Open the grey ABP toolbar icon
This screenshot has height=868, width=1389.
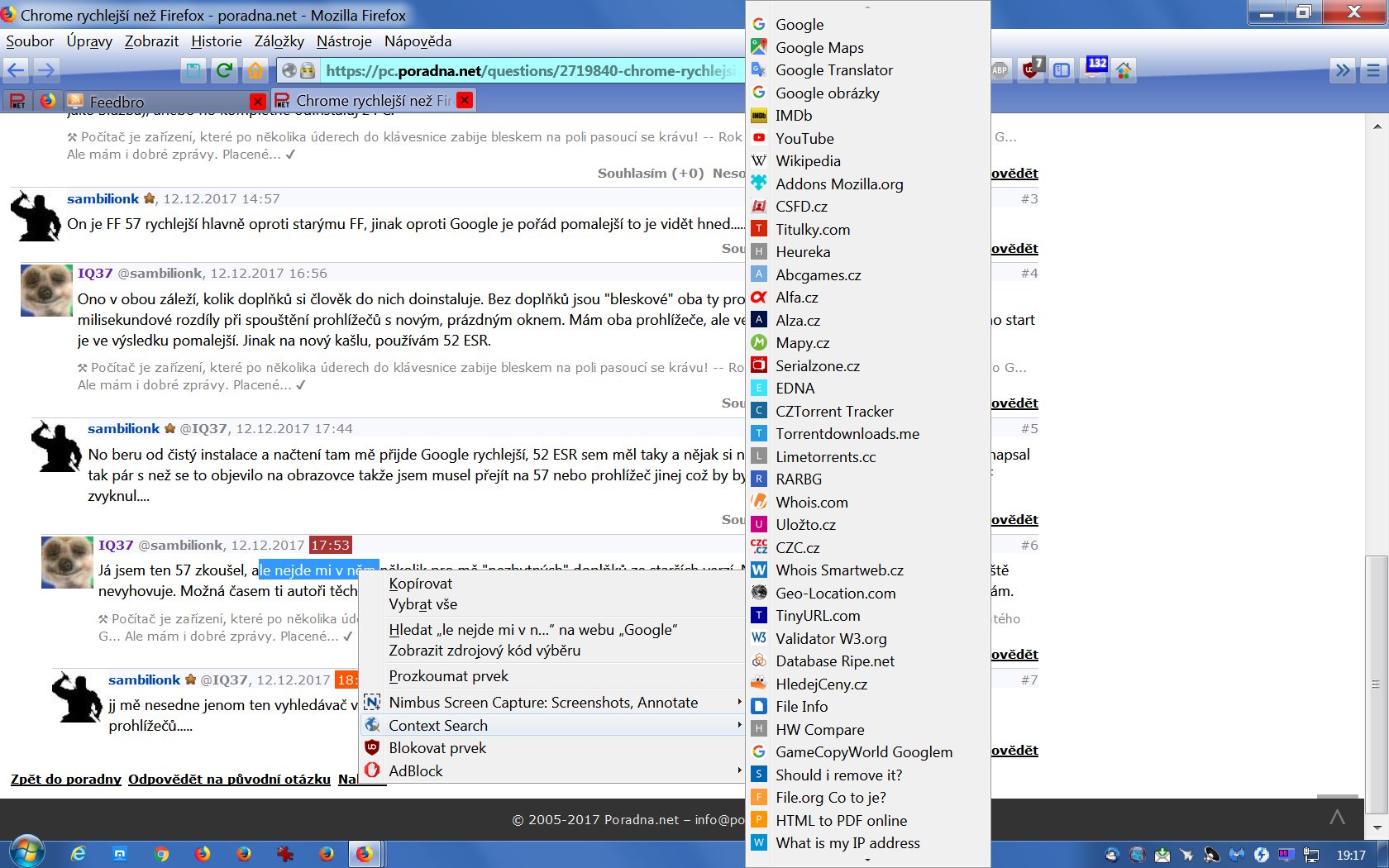click(1000, 70)
